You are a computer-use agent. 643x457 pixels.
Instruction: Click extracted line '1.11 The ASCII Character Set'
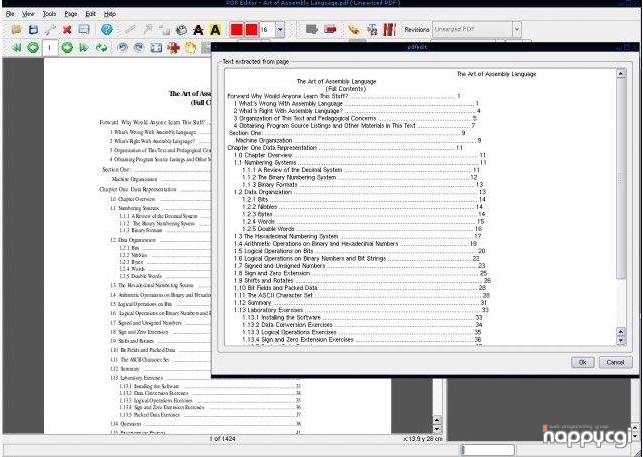(273, 295)
